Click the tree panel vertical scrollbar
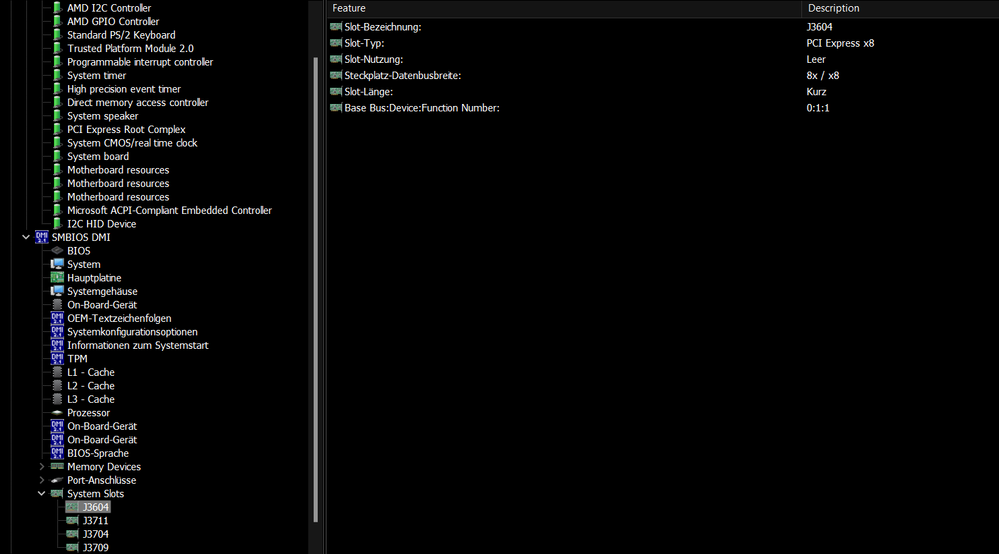Viewport: 999px width, 554px height. tap(315, 290)
